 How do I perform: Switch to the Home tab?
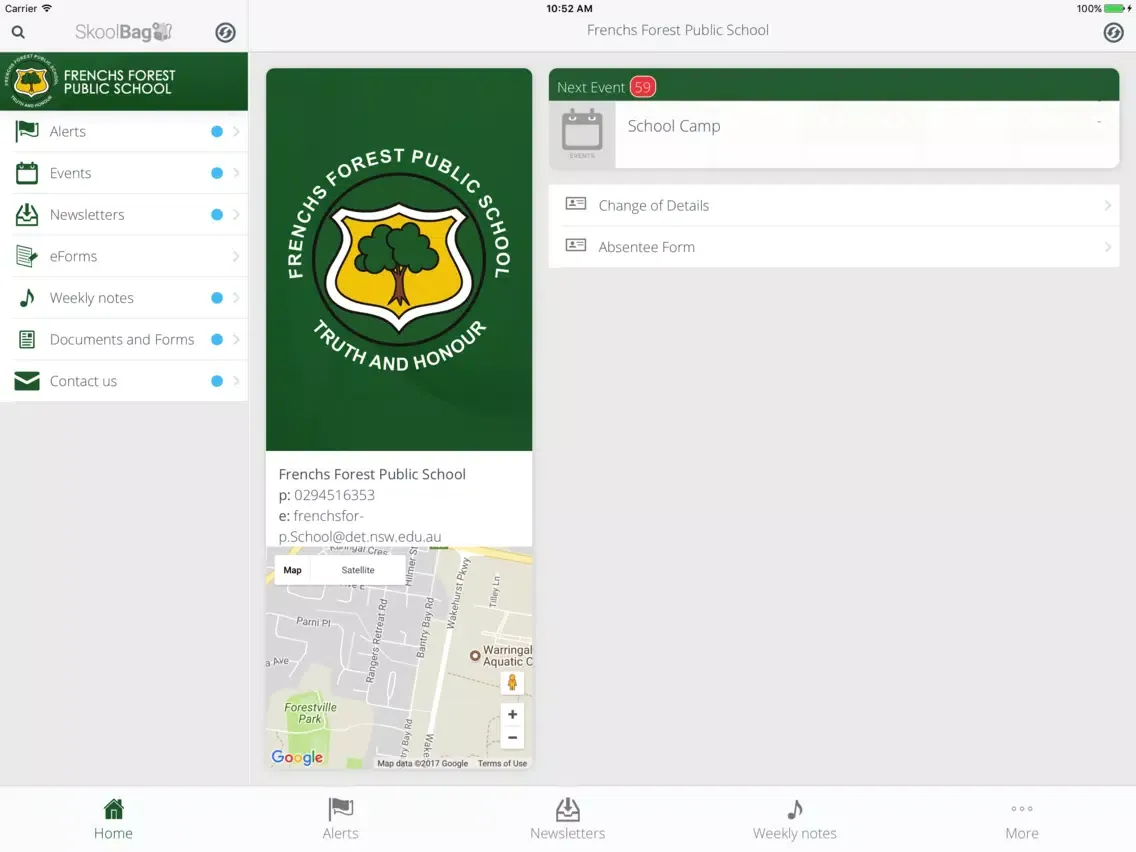click(113, 819)
